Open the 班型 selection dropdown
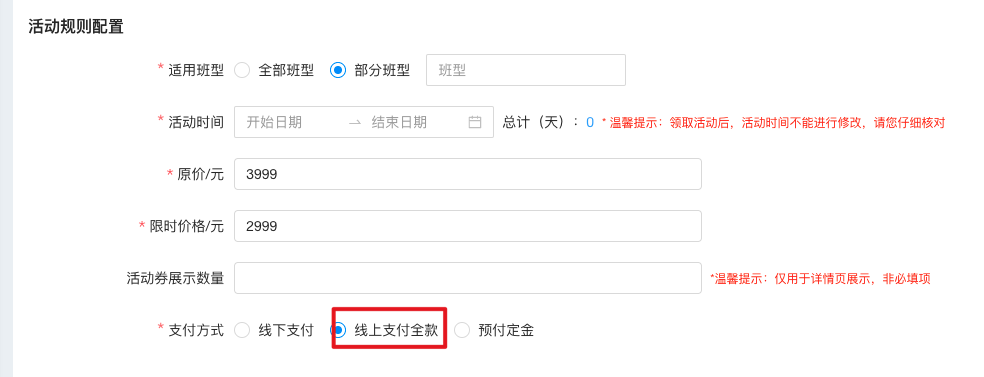This screenshot has height=377, width=984. [x=526, y=70]
